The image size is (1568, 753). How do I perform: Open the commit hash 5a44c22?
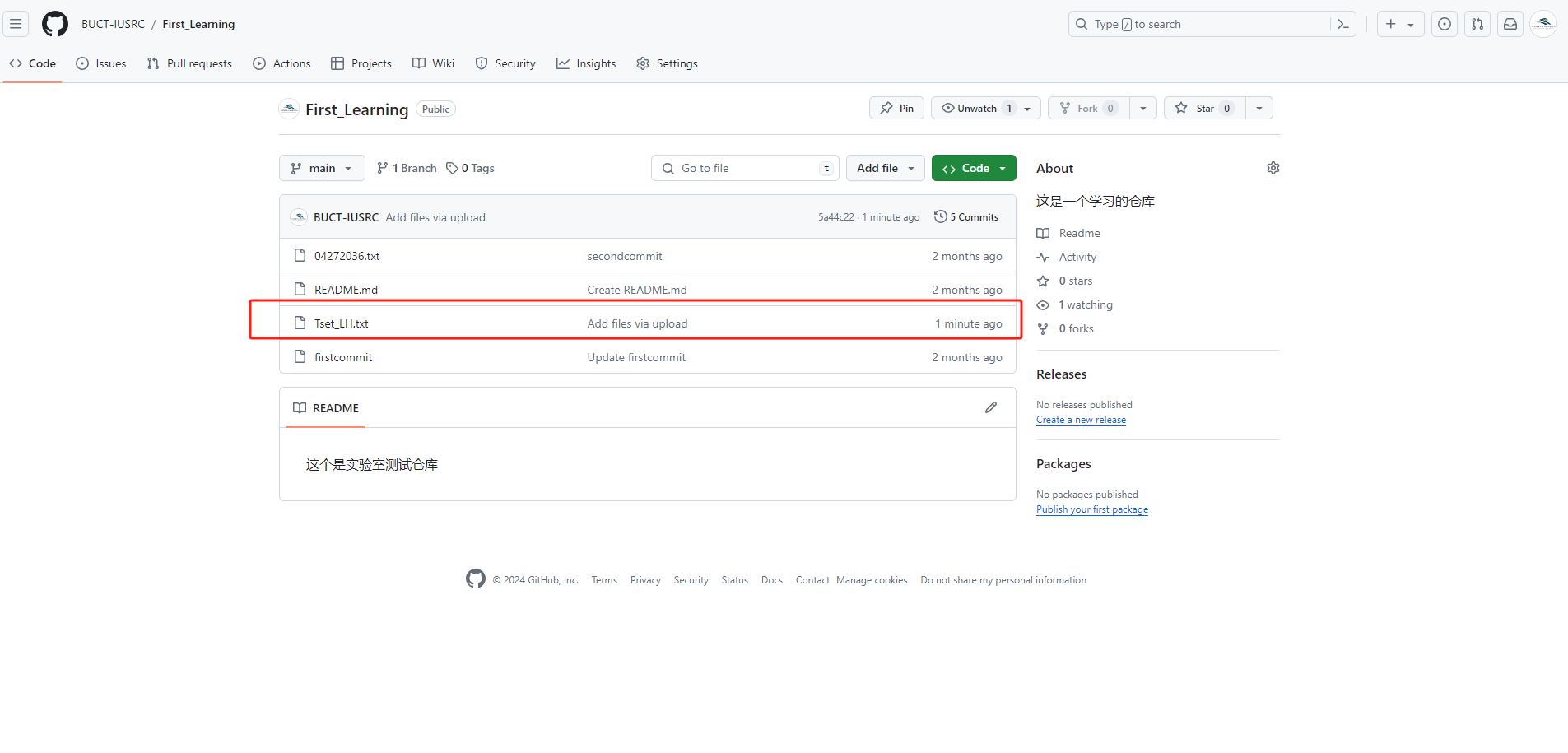835,217
